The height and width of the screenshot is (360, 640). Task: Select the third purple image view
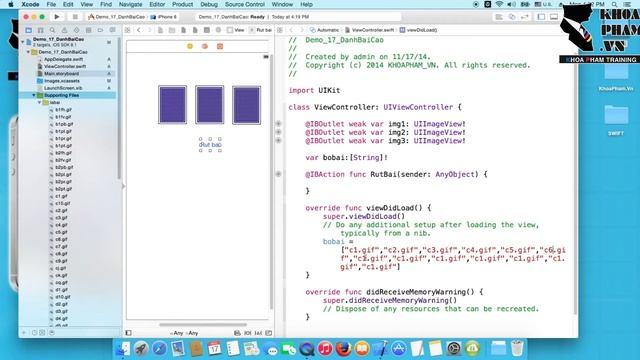[x=247, y=105]
